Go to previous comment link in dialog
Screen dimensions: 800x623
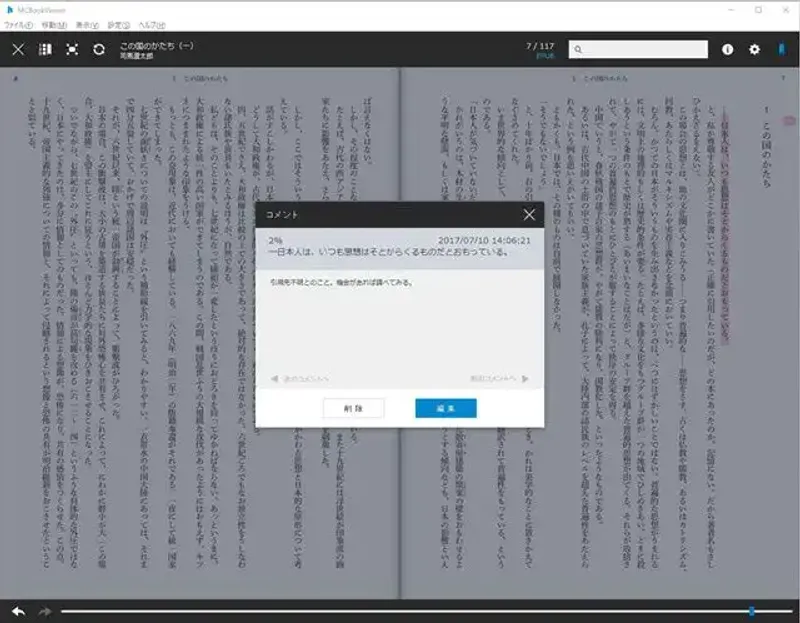[300, 379]
